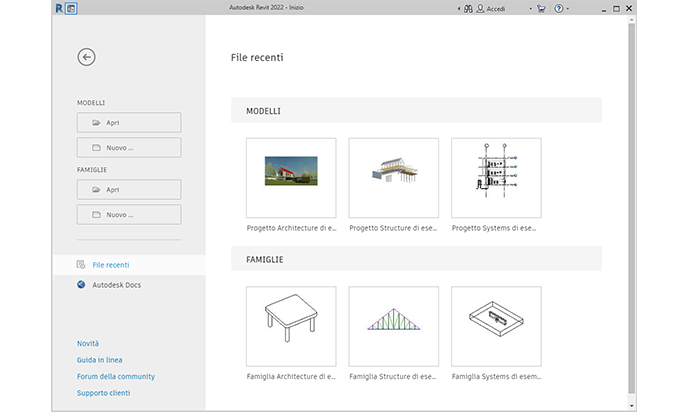Screen dimensions: 686x412
Task: Click the Accedi sign-in text
Action: tap(496, 9)
